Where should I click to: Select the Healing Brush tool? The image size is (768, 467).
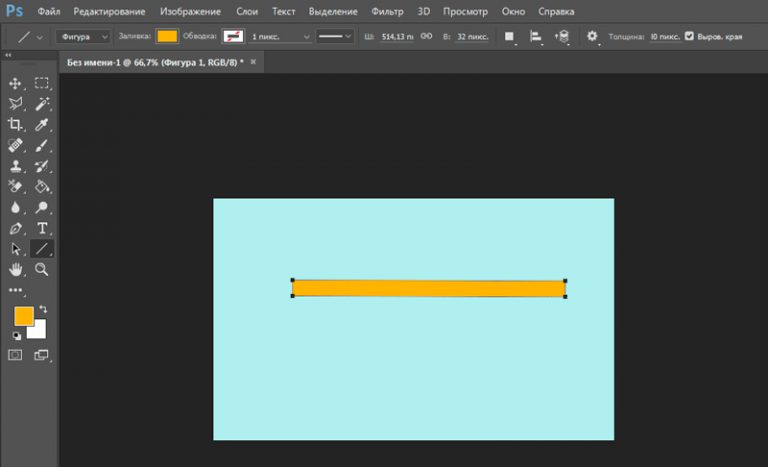(15, 146)
